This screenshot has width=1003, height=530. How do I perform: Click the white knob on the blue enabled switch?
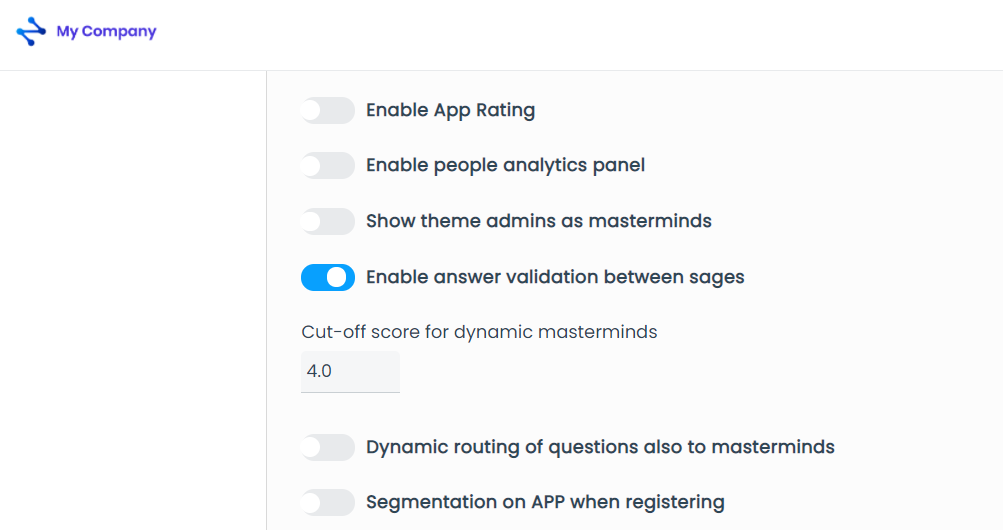[x=337, y=277]
